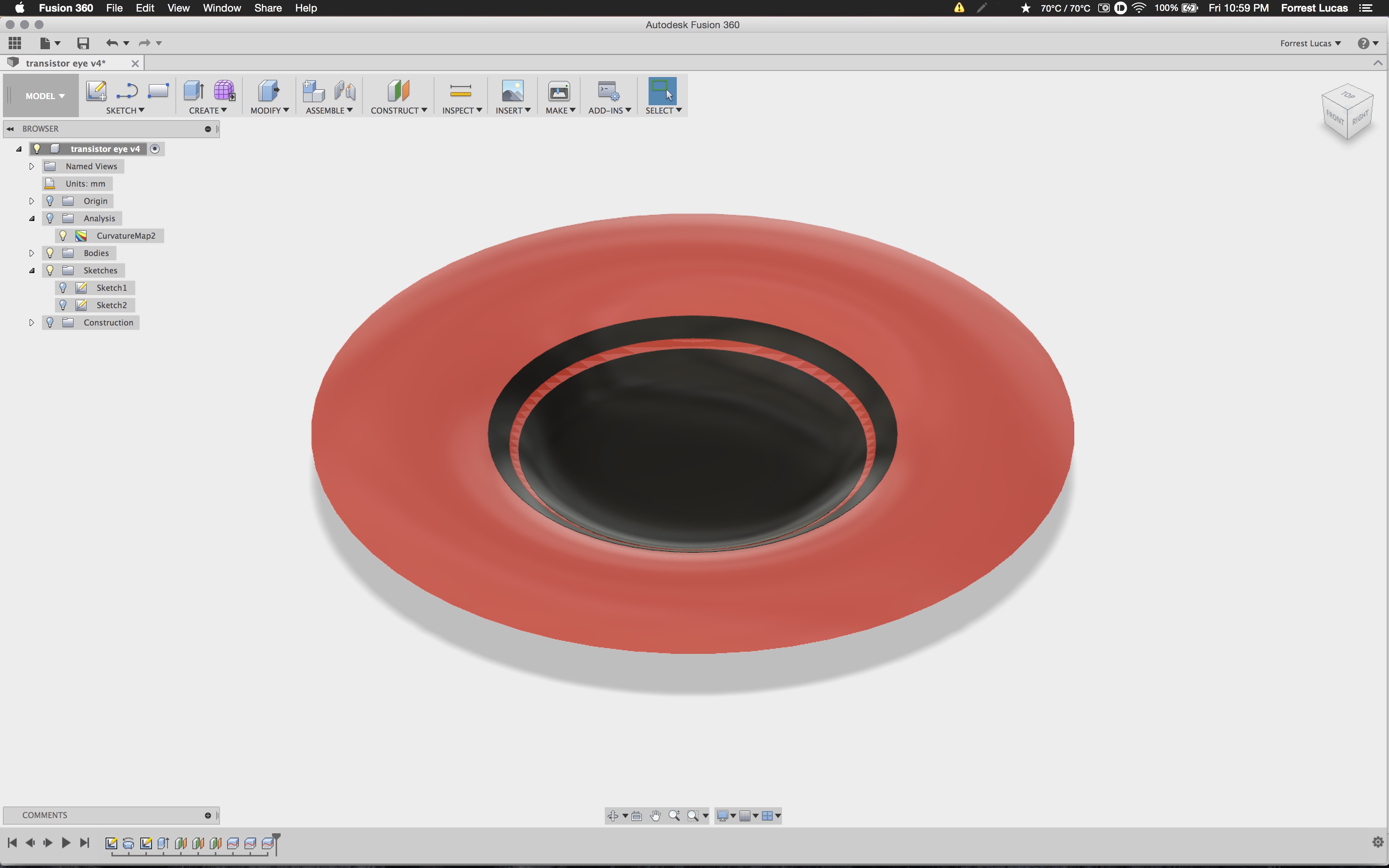
Task: Click the Joint icon in ASSEMBLE
Action: click(345, 91)
